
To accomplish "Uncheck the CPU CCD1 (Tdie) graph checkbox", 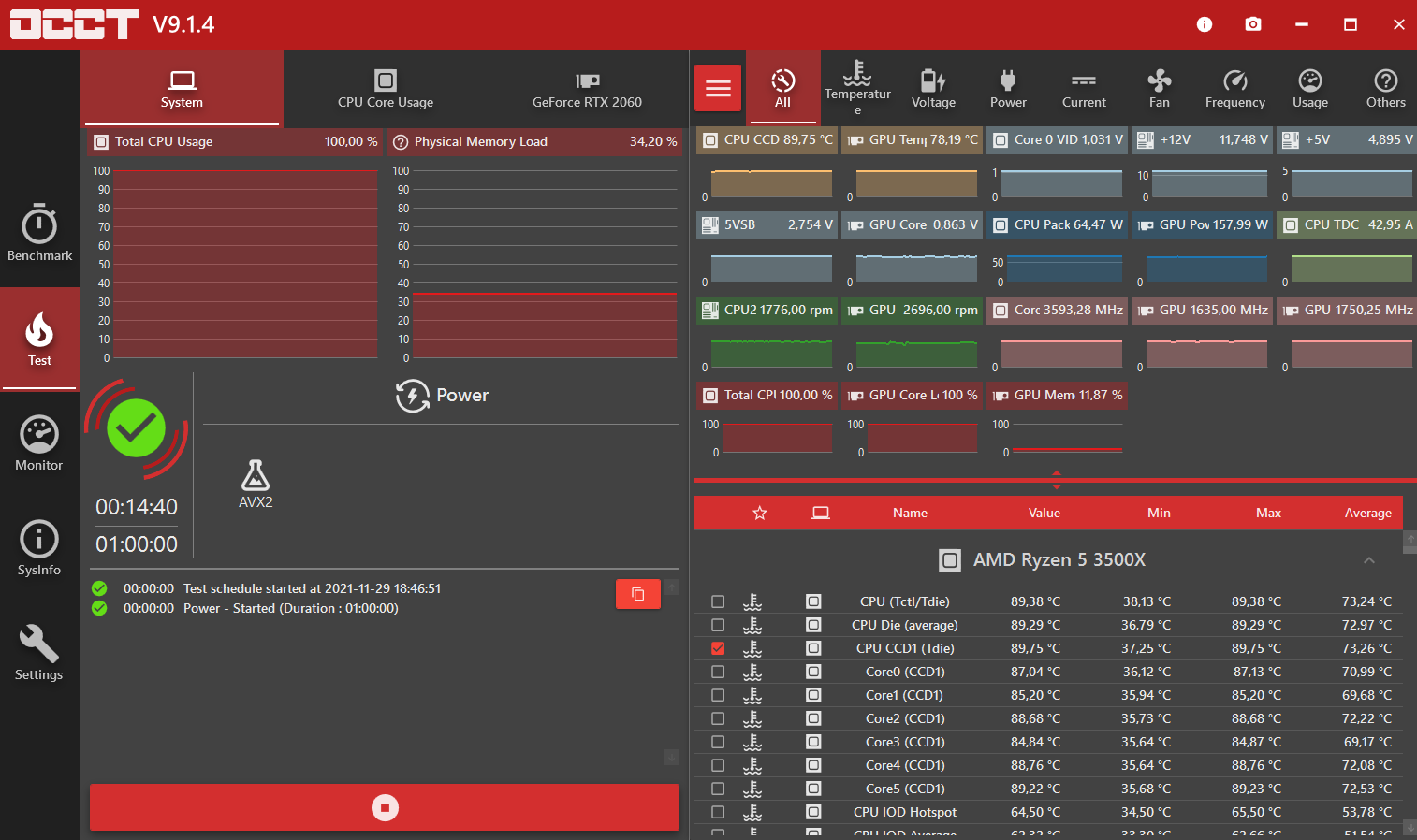I will 718,648.
